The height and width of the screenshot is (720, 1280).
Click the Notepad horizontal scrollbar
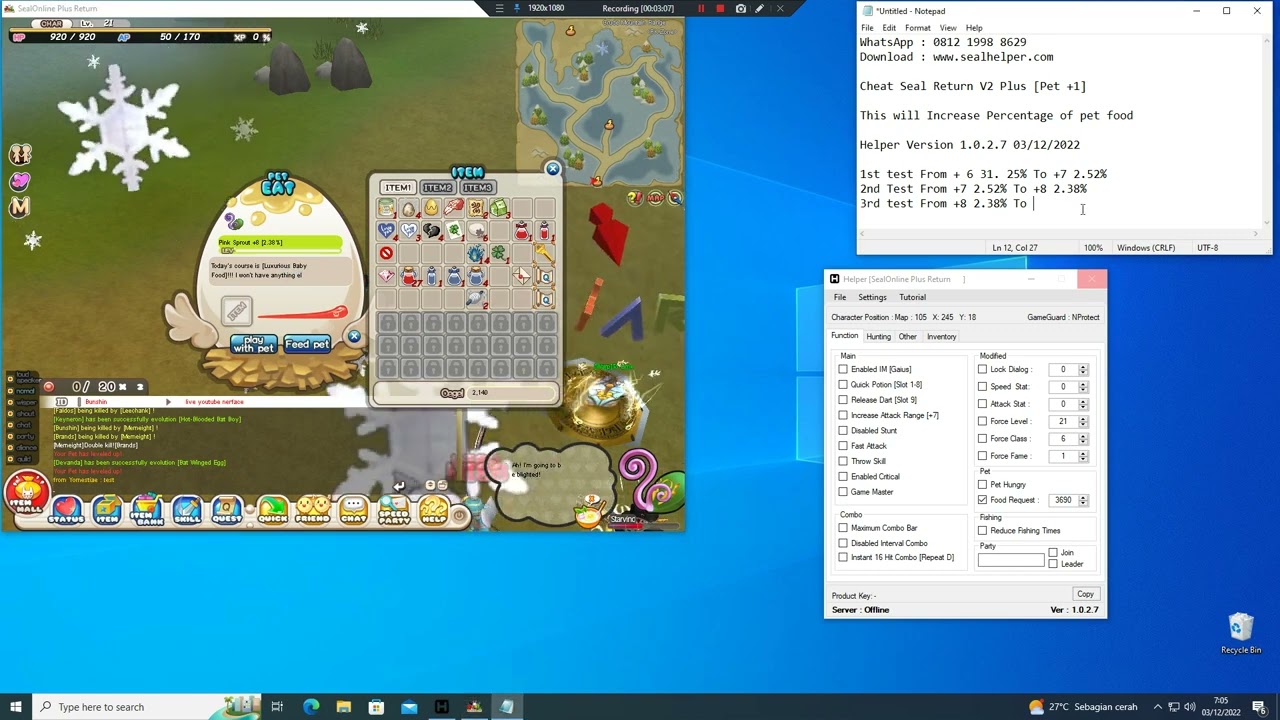point(1059,234)
